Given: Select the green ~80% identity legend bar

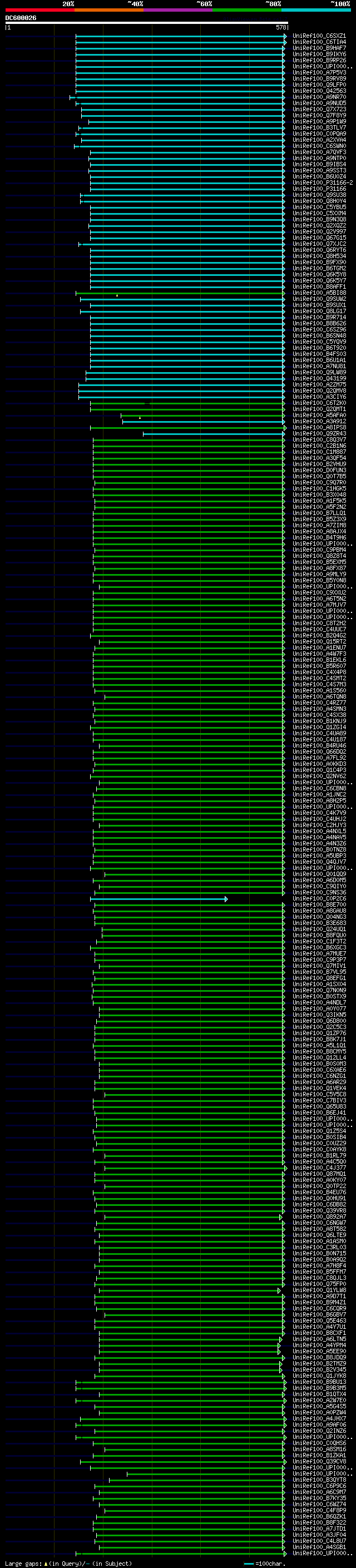Looking at the screenshot, I should point(247,10).
